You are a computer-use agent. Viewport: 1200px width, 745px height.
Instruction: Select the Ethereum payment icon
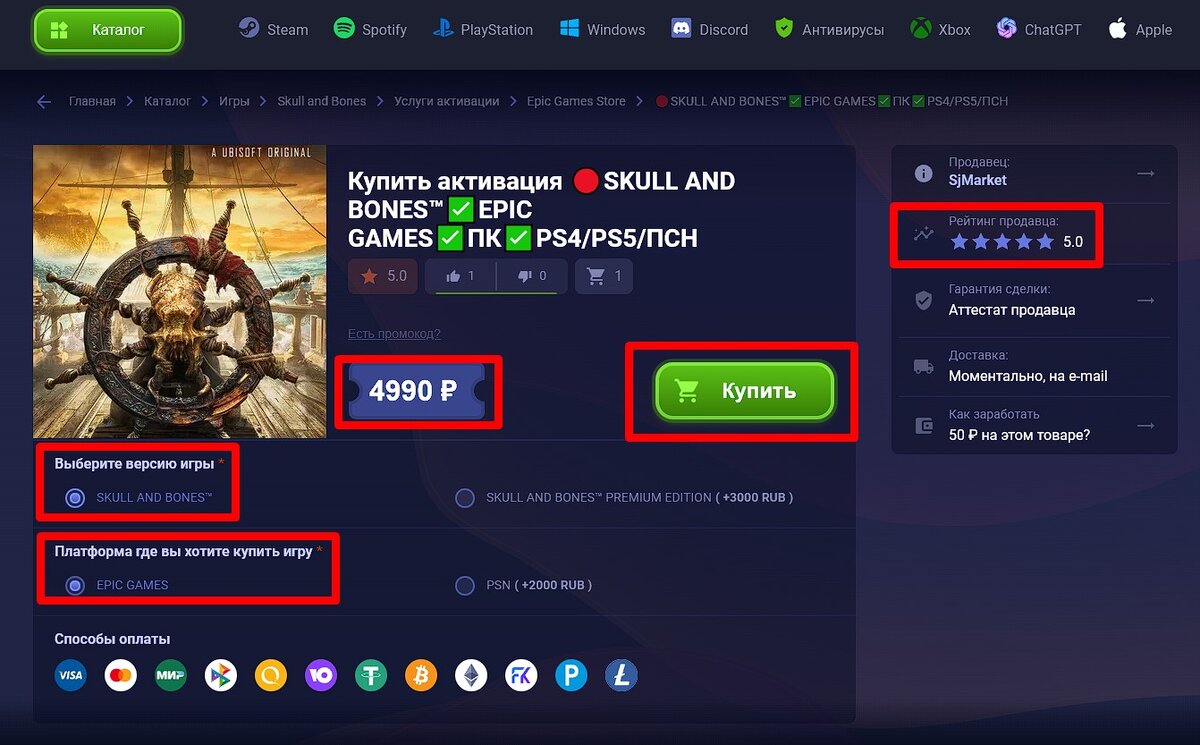[471, 676]
